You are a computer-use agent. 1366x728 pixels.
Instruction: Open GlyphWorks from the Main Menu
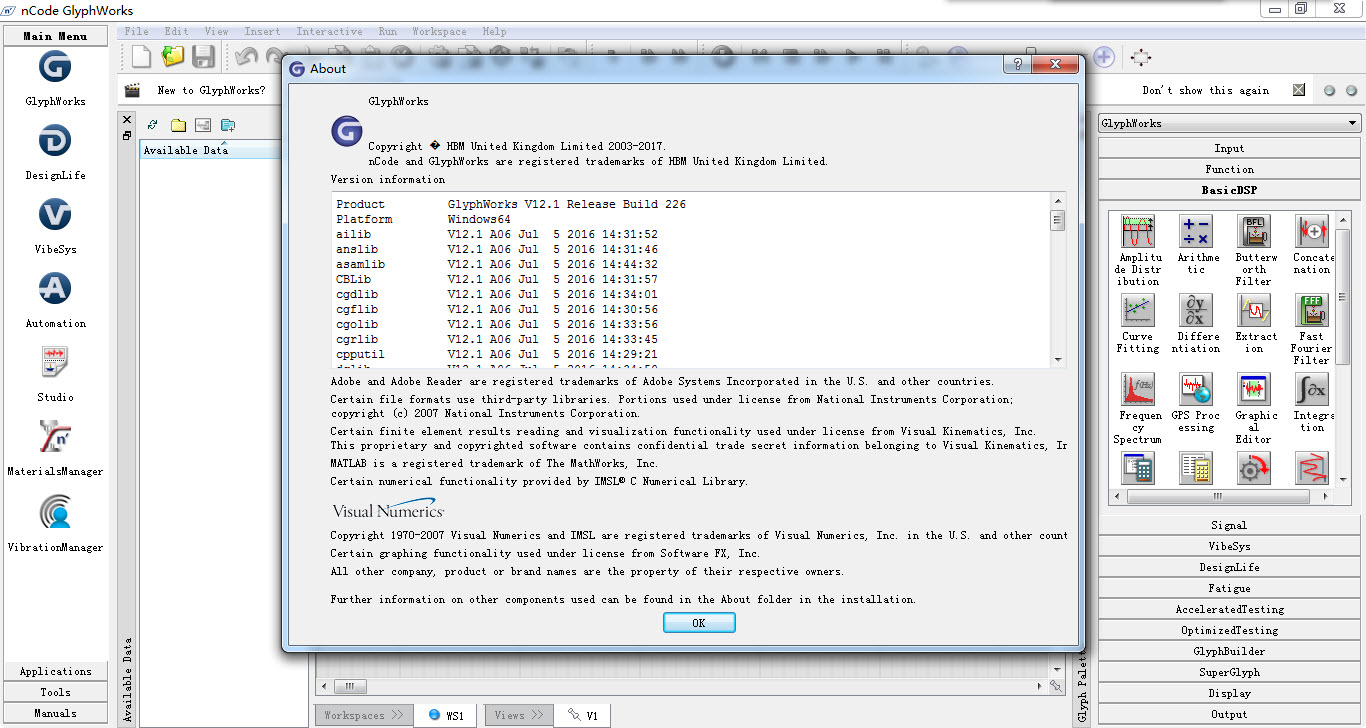56,68
